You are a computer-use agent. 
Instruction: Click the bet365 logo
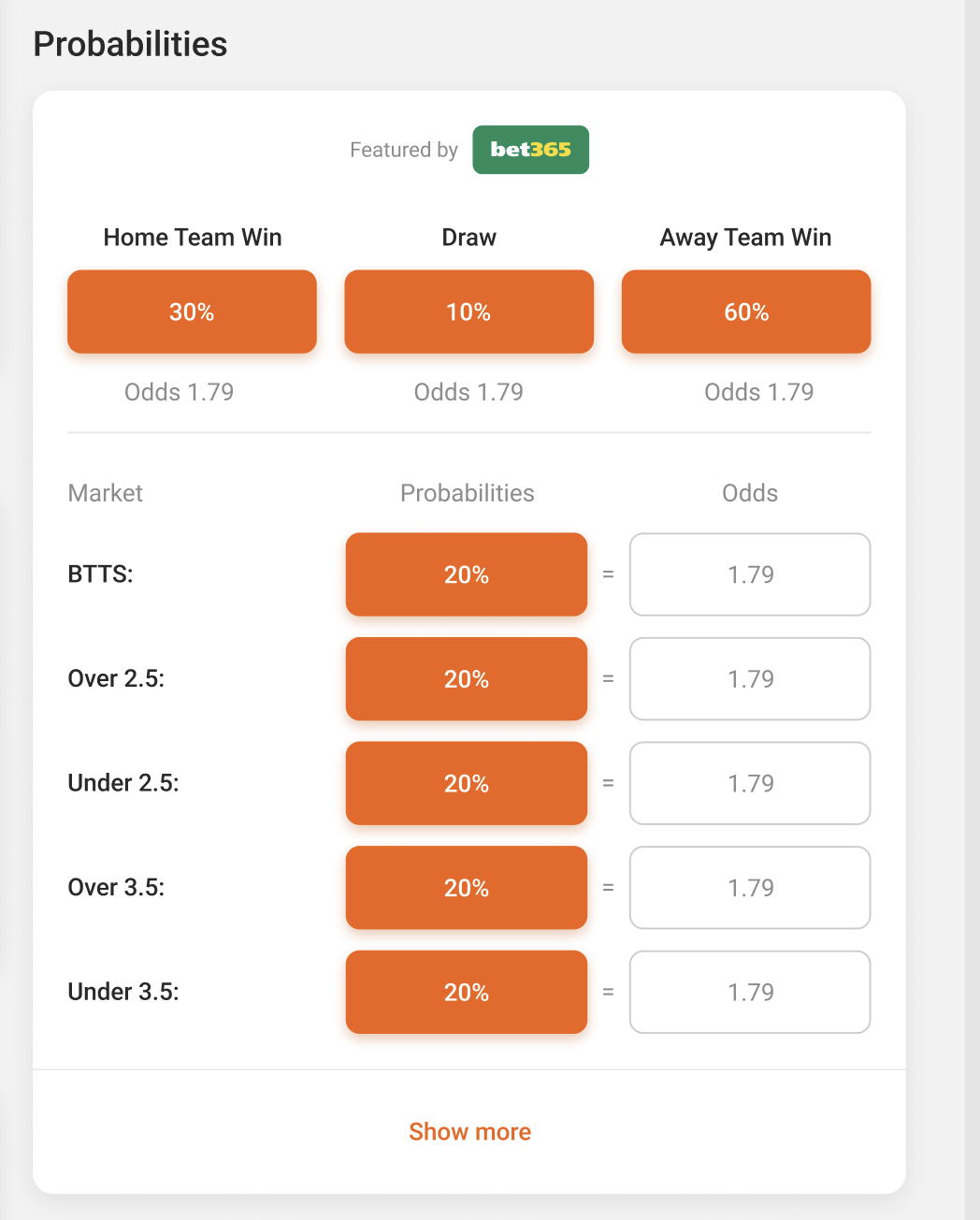pos(530,150)
